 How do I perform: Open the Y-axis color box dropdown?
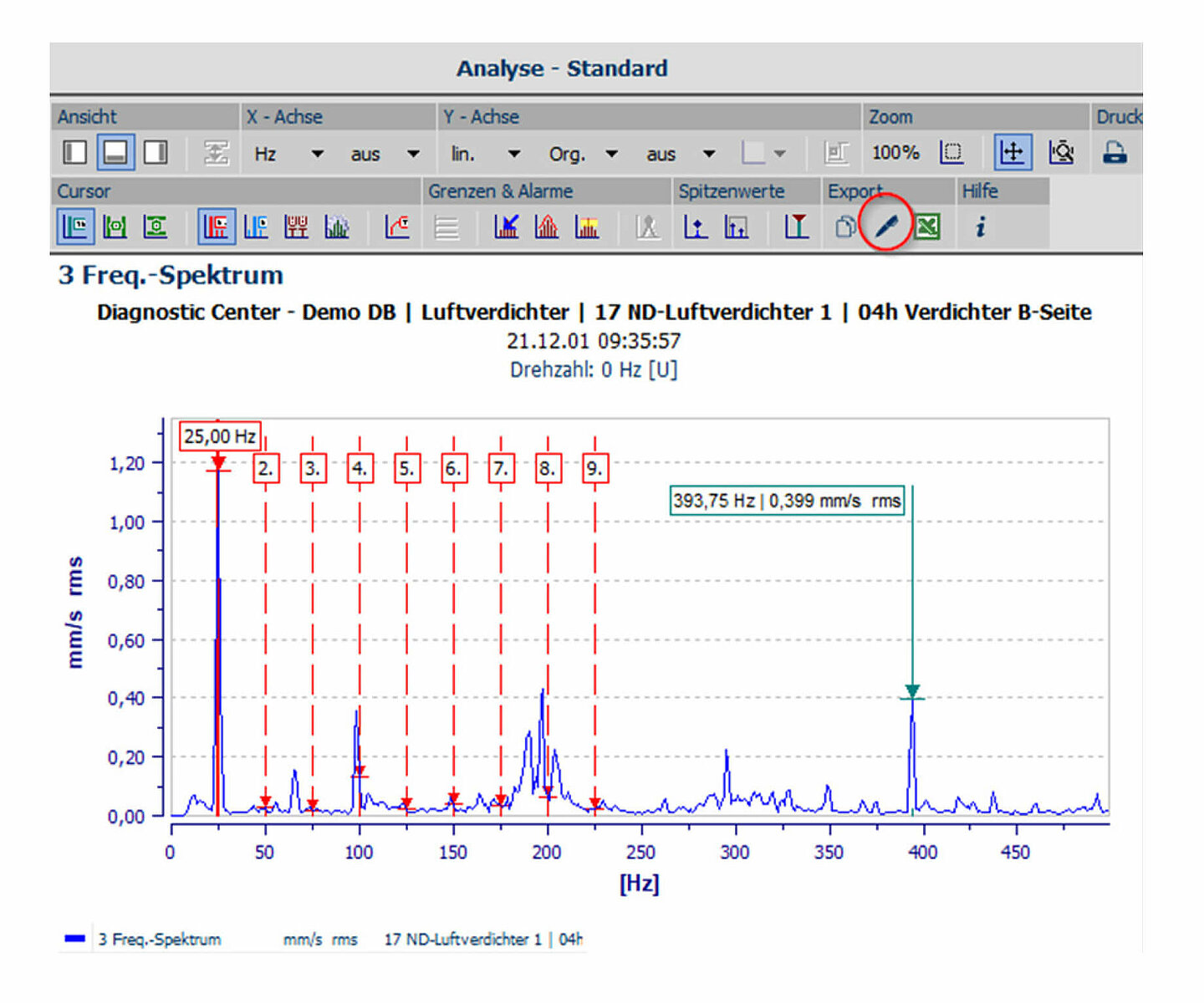763,153
